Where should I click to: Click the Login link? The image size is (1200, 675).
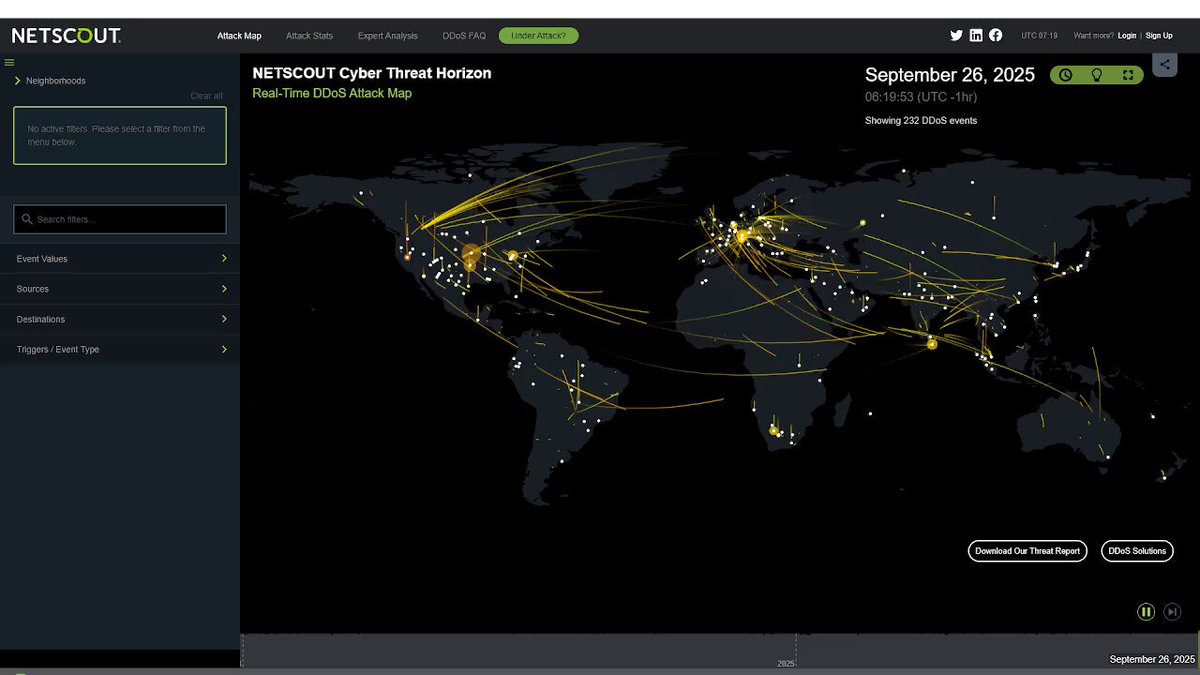click(x=1127, y=36)
